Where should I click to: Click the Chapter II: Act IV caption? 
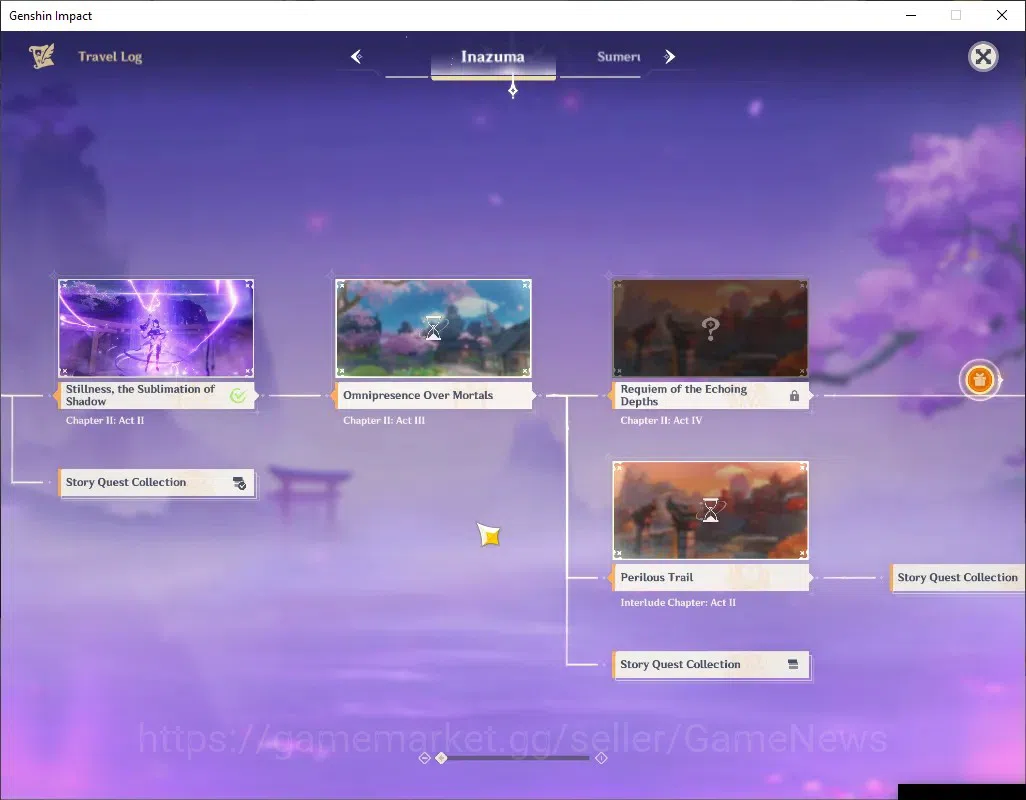pyautogui.click(x=661, y=421)
